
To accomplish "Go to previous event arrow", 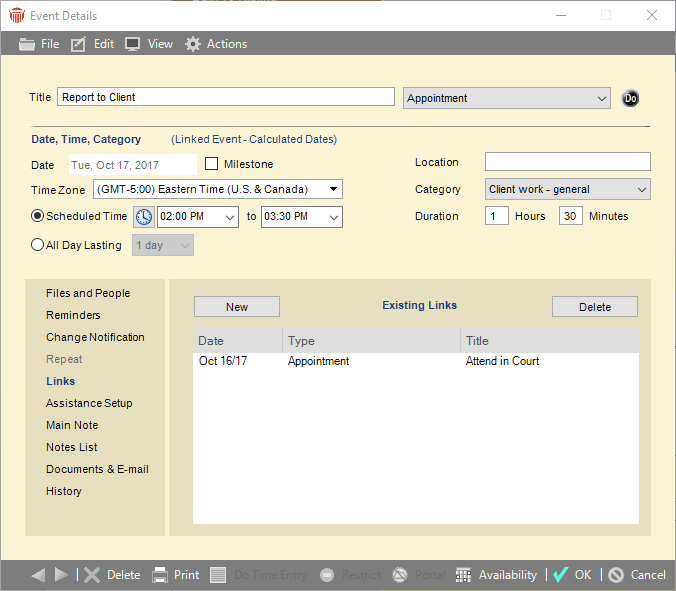I will pos(38,575).
